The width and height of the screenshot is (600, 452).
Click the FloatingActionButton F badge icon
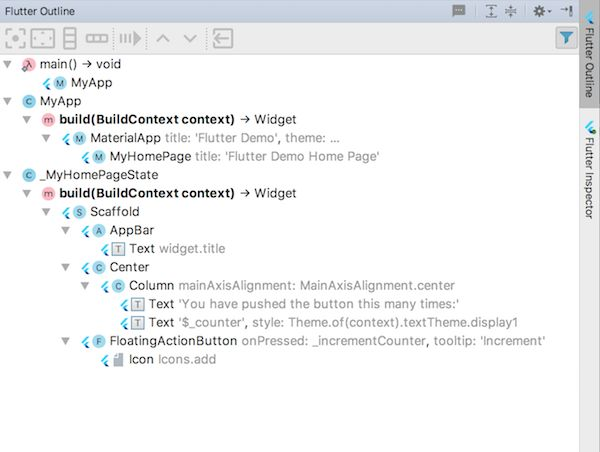point(99,341)
